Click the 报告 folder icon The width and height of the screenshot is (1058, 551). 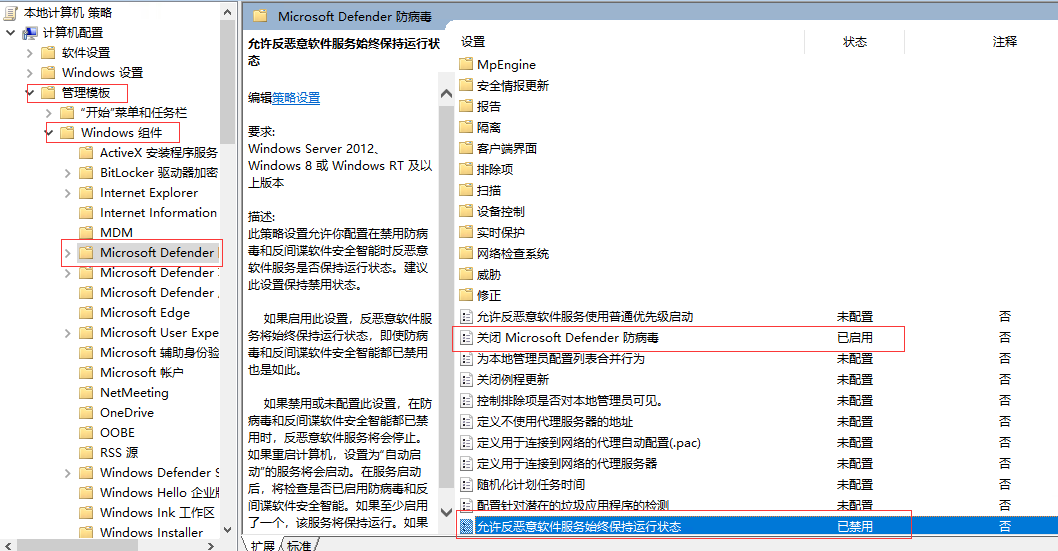(x=466, y=106)
